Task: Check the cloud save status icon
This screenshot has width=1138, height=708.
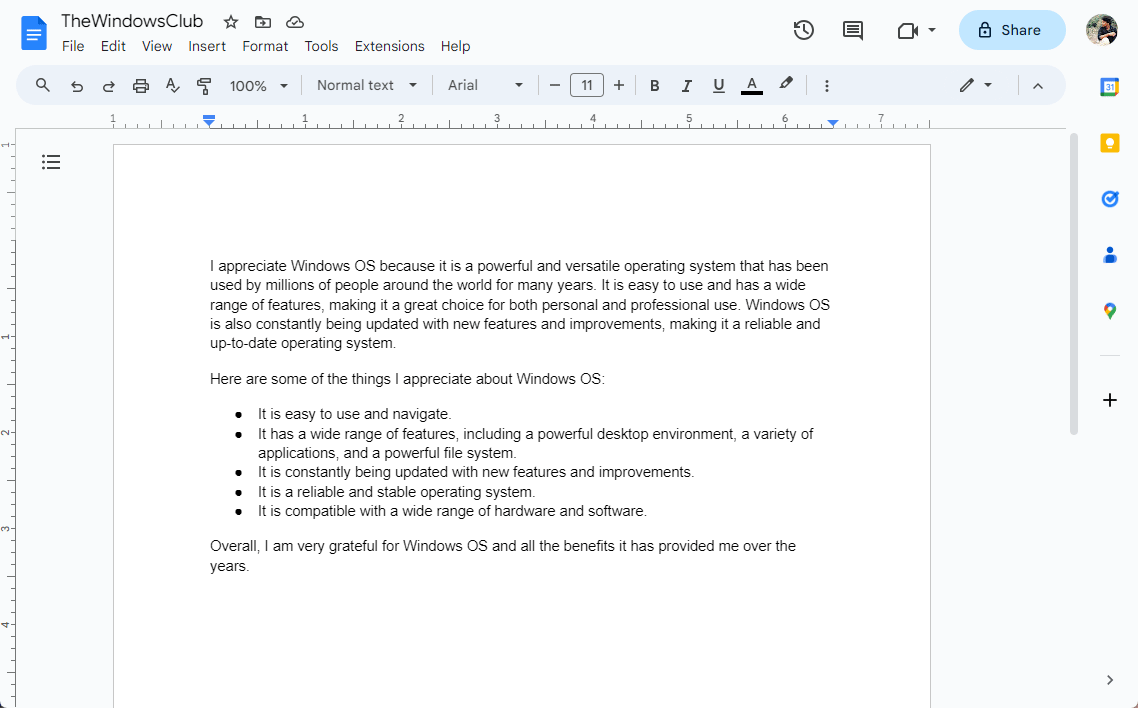Action: 295,22
